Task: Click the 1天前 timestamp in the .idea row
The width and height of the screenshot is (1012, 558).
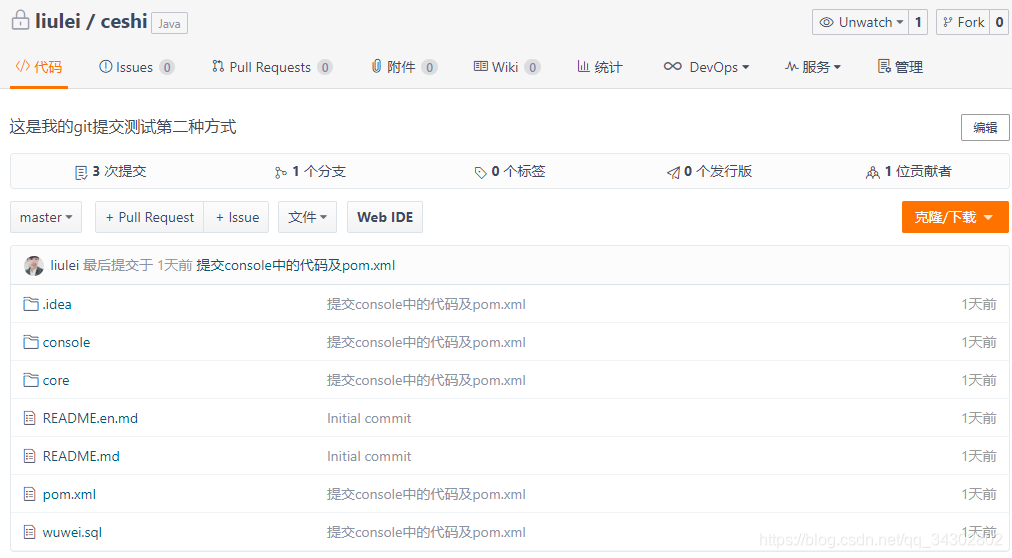Action: click(x=979, y=304)
